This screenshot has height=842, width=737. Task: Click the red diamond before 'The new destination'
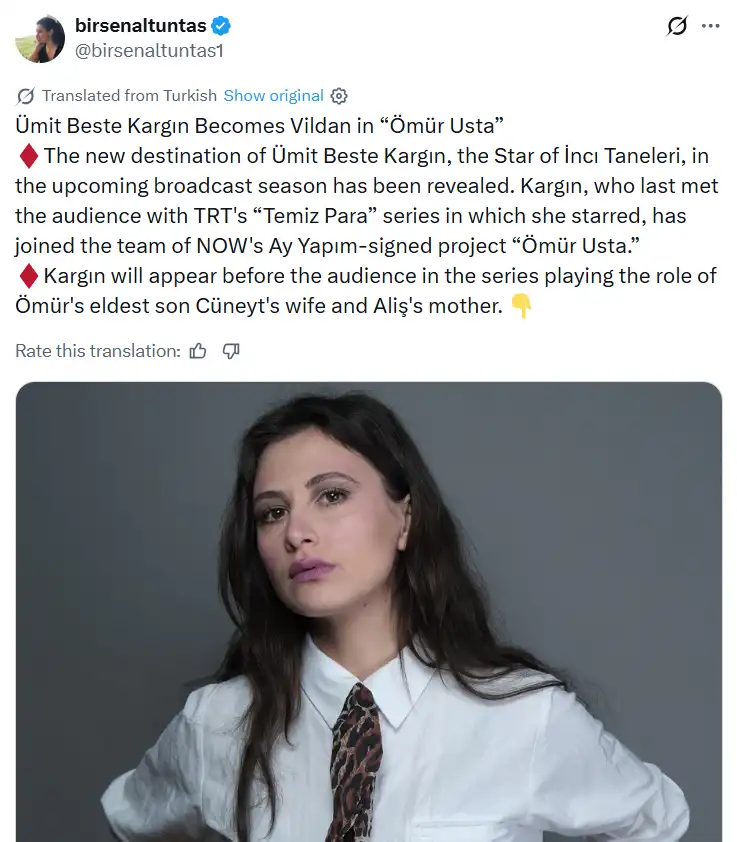pos(28,156)
